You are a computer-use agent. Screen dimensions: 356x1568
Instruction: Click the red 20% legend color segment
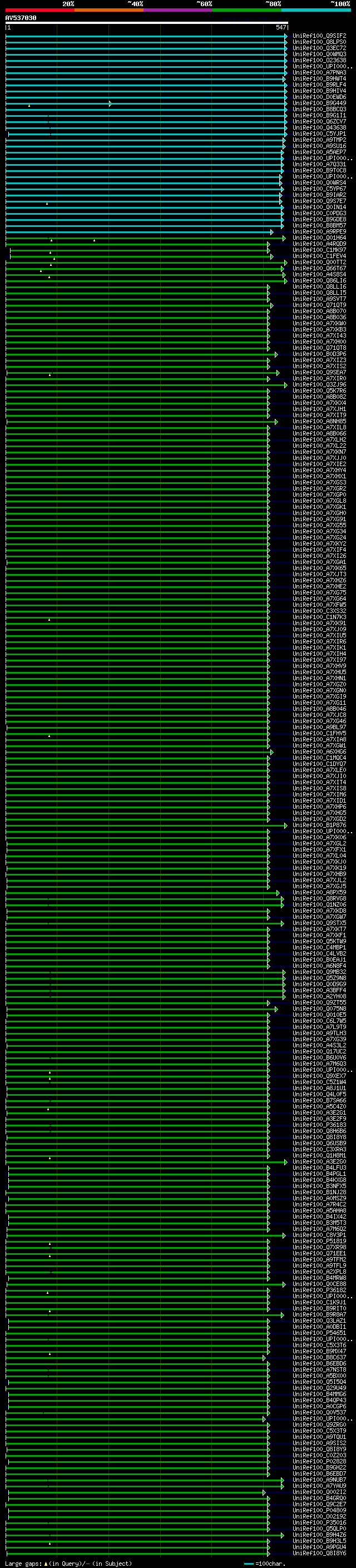(40, 10)
